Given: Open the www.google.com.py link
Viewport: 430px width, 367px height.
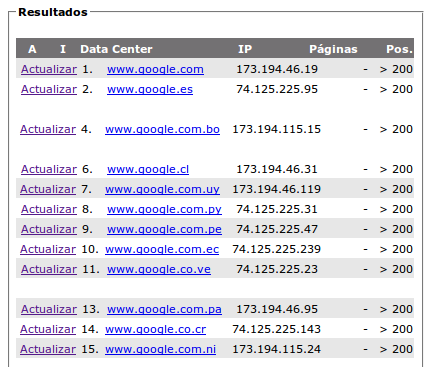Looking at the screenshot, I should (164, 209).
